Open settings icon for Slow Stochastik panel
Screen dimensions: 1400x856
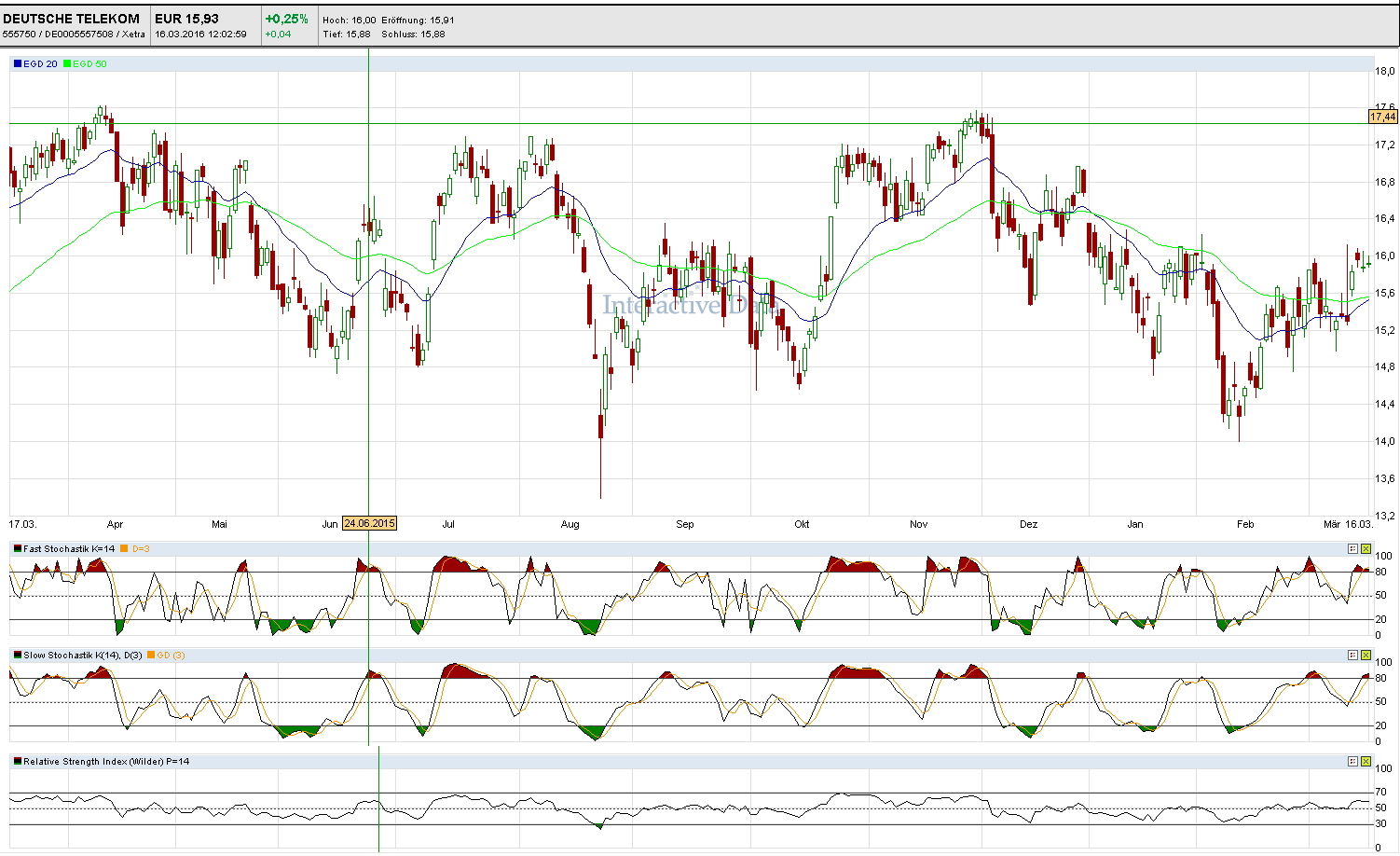pyautogui.click(x=1352, y=656)
